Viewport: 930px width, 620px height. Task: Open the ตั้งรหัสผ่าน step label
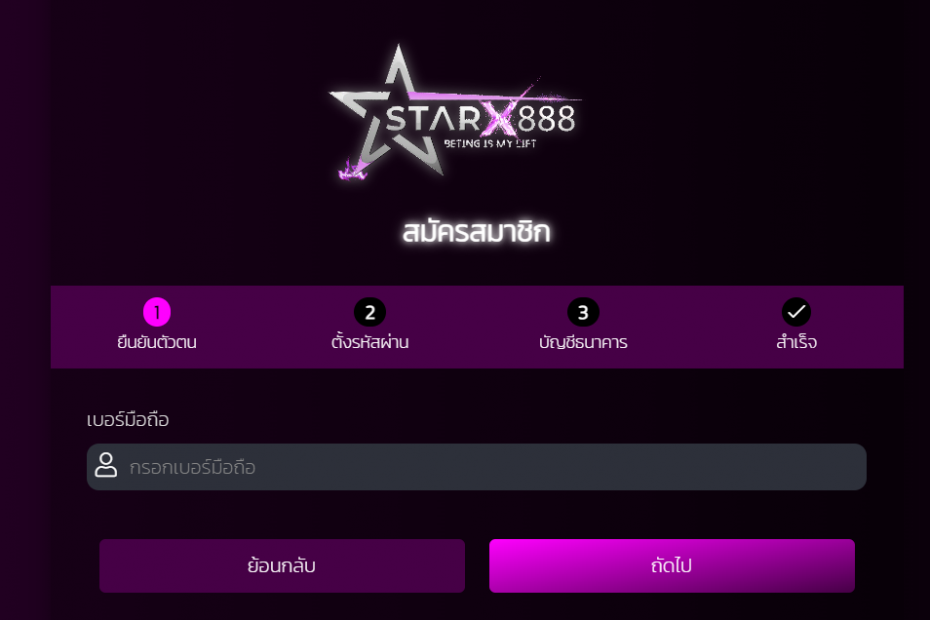(370, 342)
